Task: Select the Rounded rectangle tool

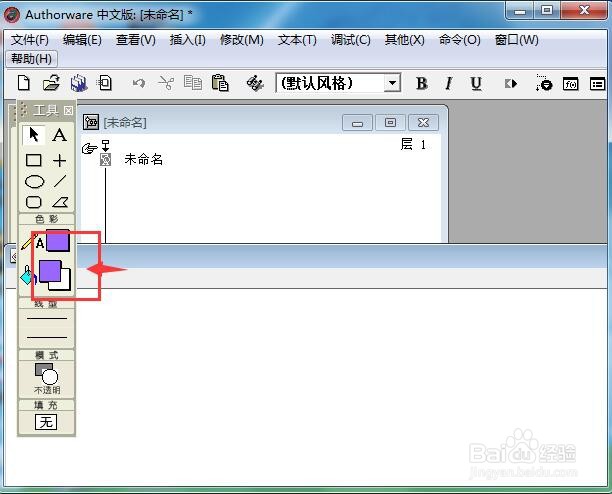Action: coord(34,202)
